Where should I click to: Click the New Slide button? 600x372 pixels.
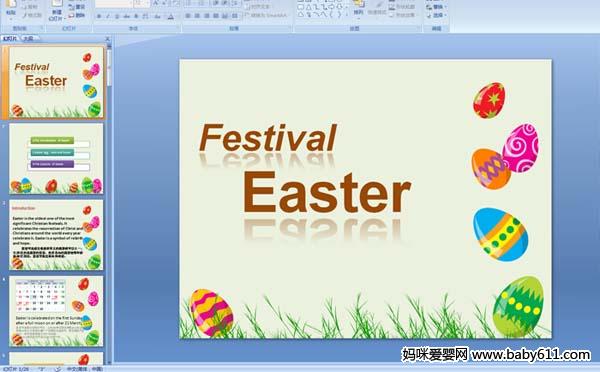[x=57, y=10]
